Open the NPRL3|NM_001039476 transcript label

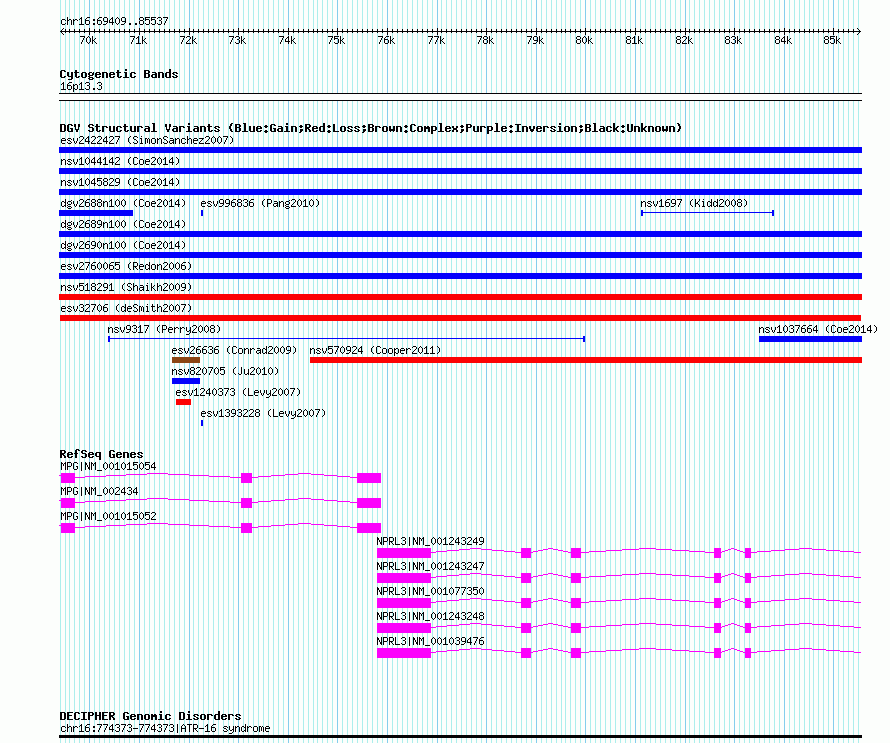pos(430,641)
